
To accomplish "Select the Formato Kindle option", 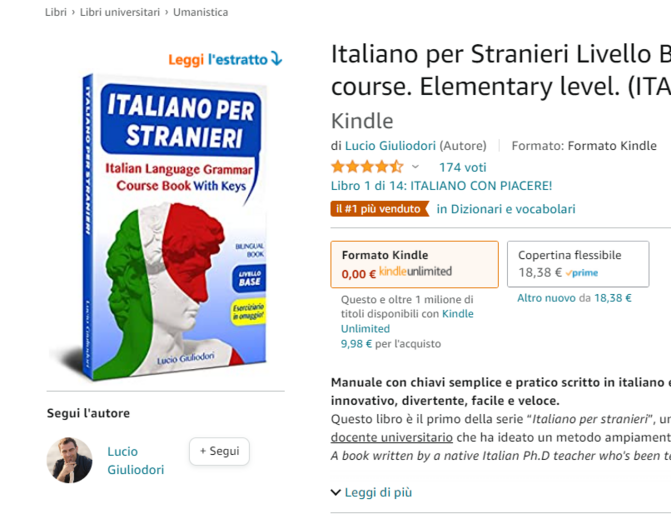I will 414,264.
